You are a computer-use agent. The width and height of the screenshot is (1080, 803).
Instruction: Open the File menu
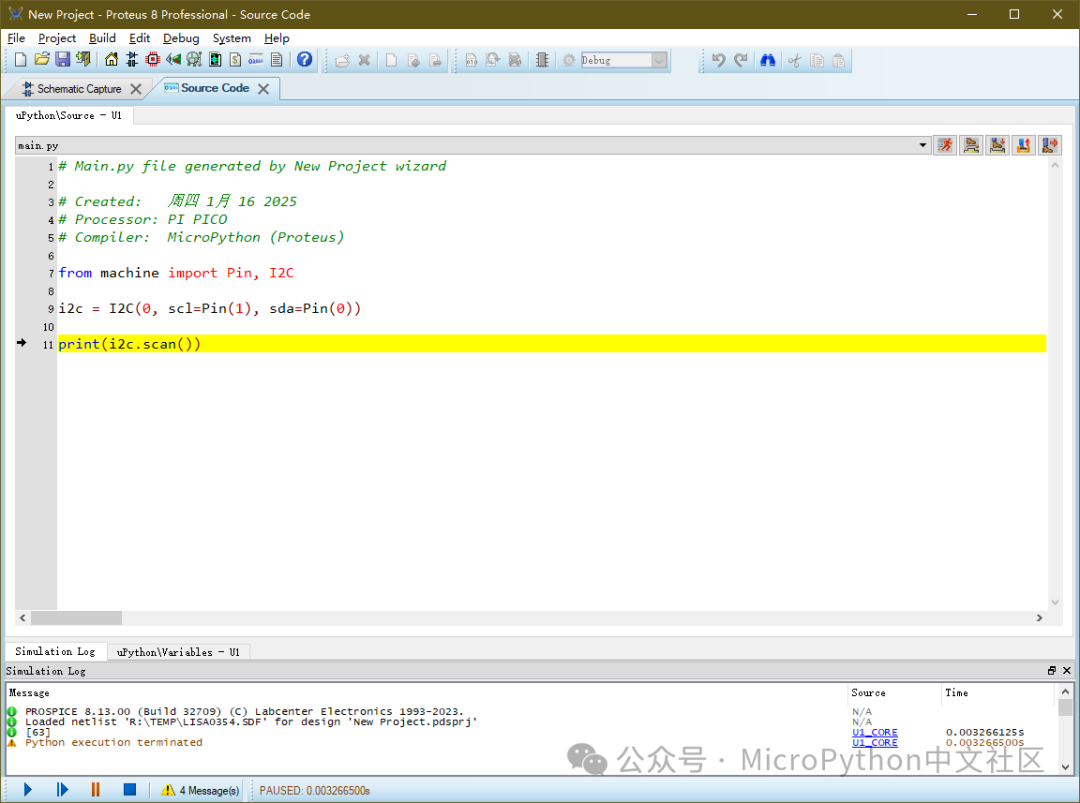16,38
